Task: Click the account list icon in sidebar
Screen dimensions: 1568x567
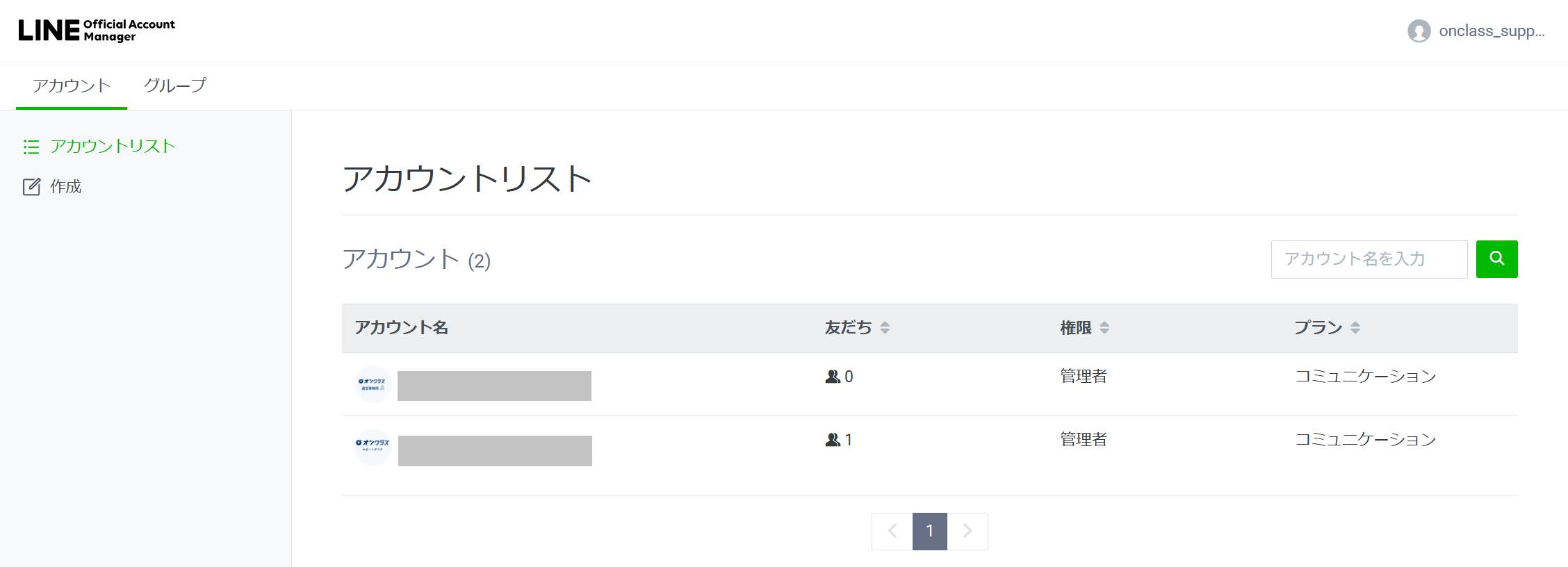Action: (31, 147)
